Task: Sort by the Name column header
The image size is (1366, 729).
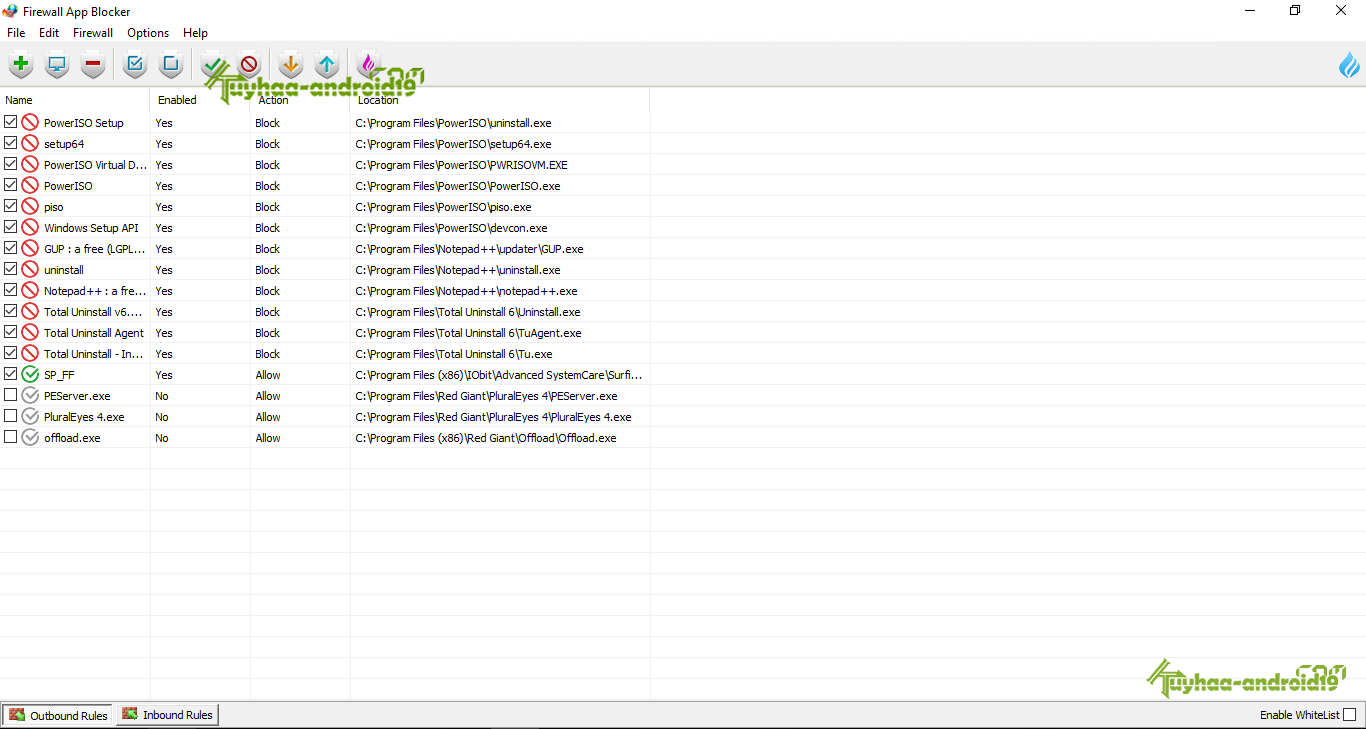Action: 75,100
